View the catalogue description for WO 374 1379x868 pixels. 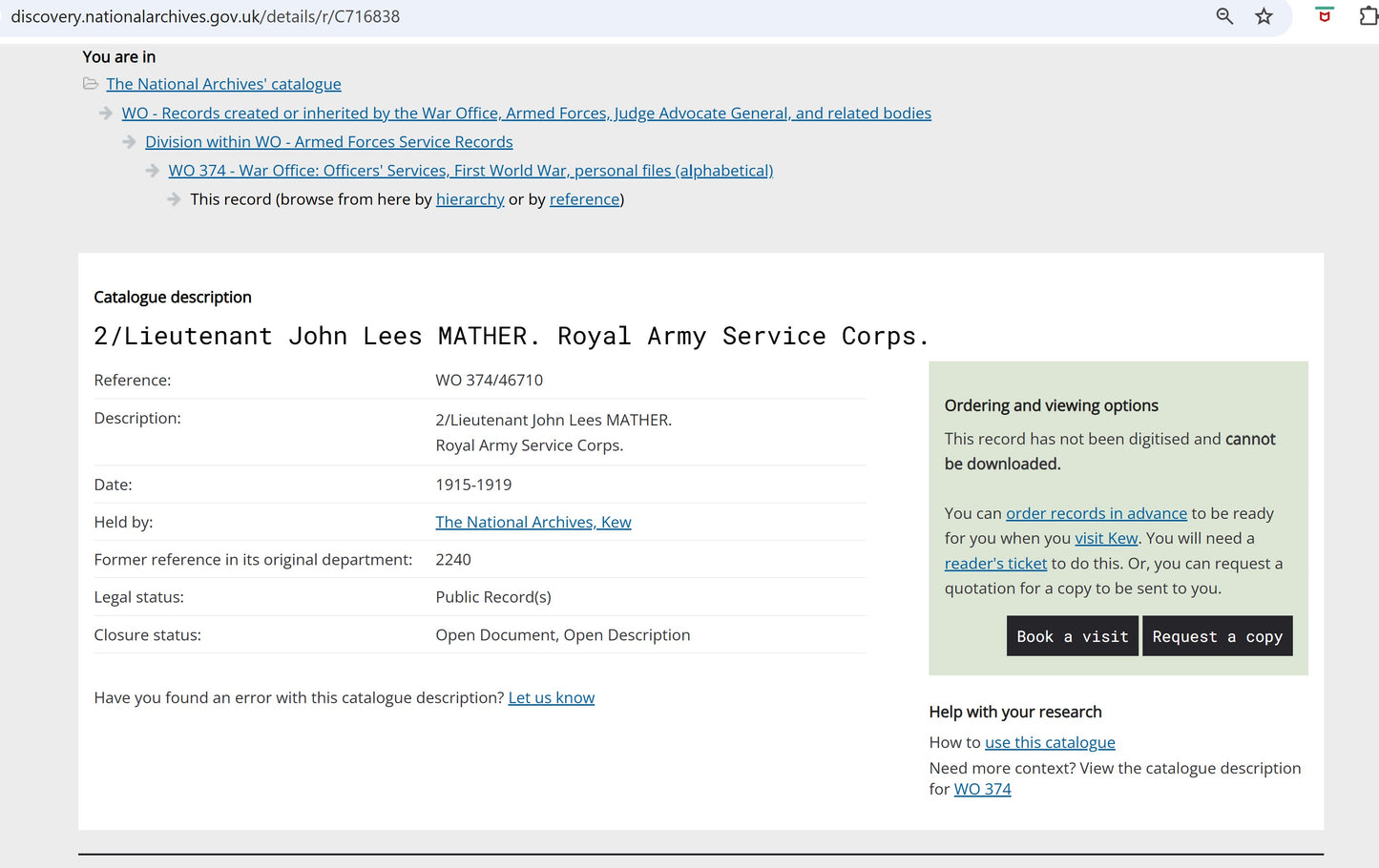point(982,789)
